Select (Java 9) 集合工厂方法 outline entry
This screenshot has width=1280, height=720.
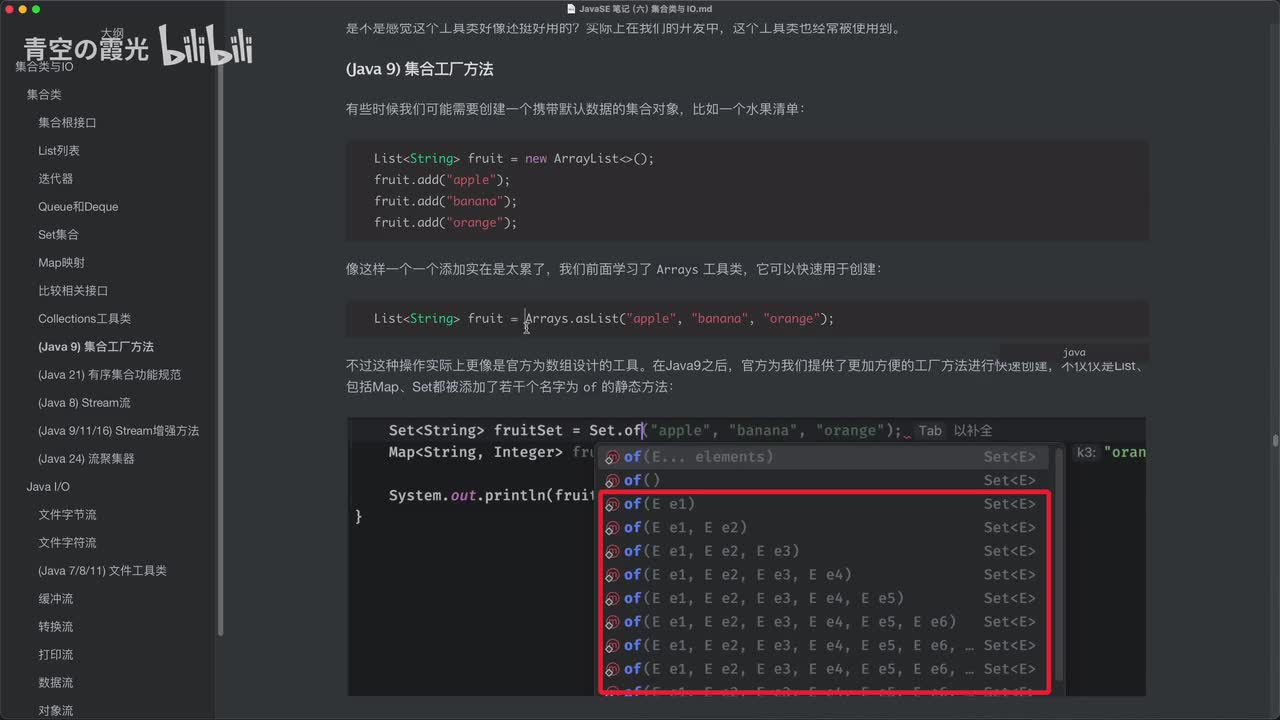point(96,346)
